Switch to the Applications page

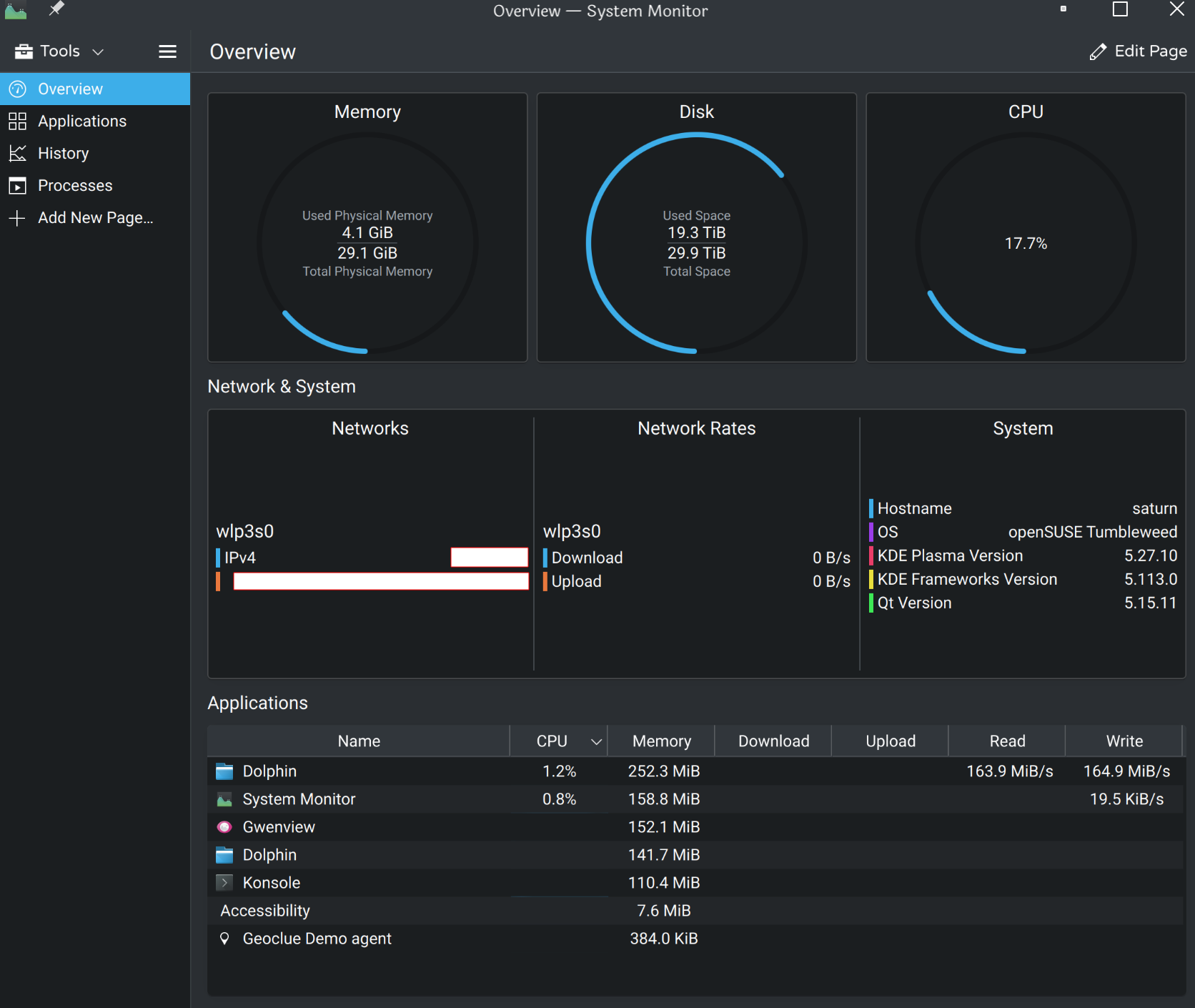(95, 121)
